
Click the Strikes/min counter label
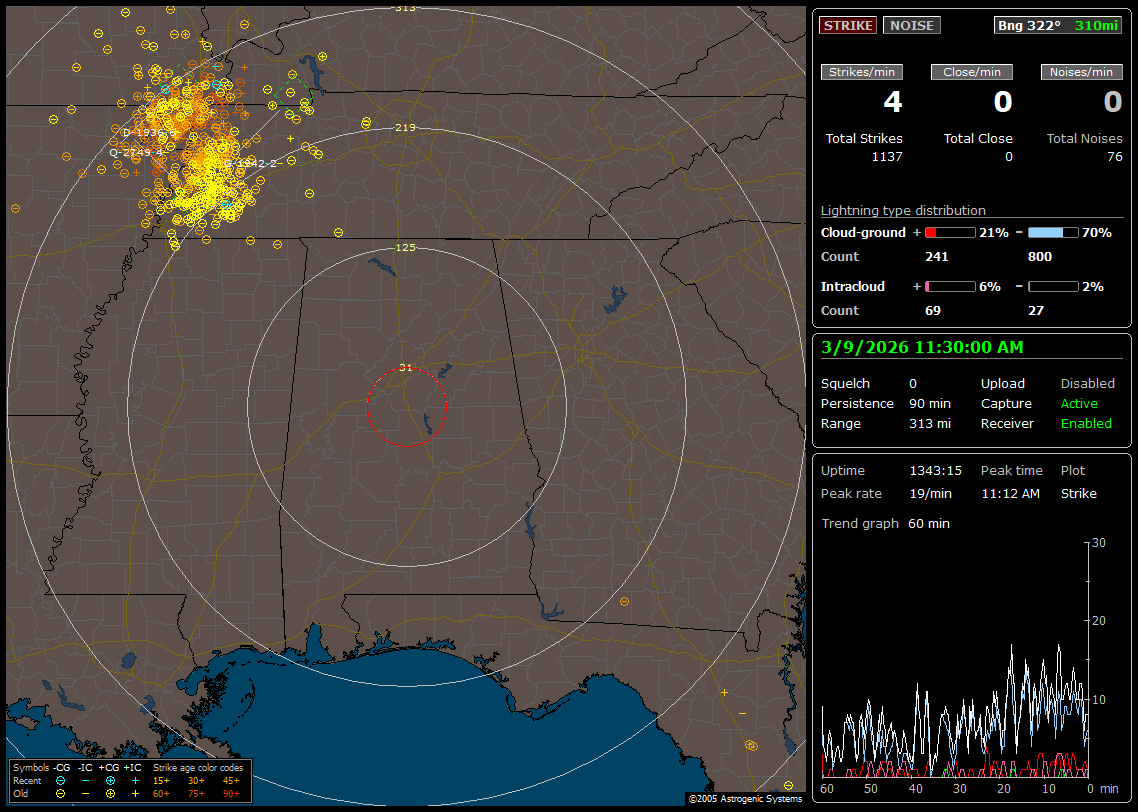coord(862,72)
